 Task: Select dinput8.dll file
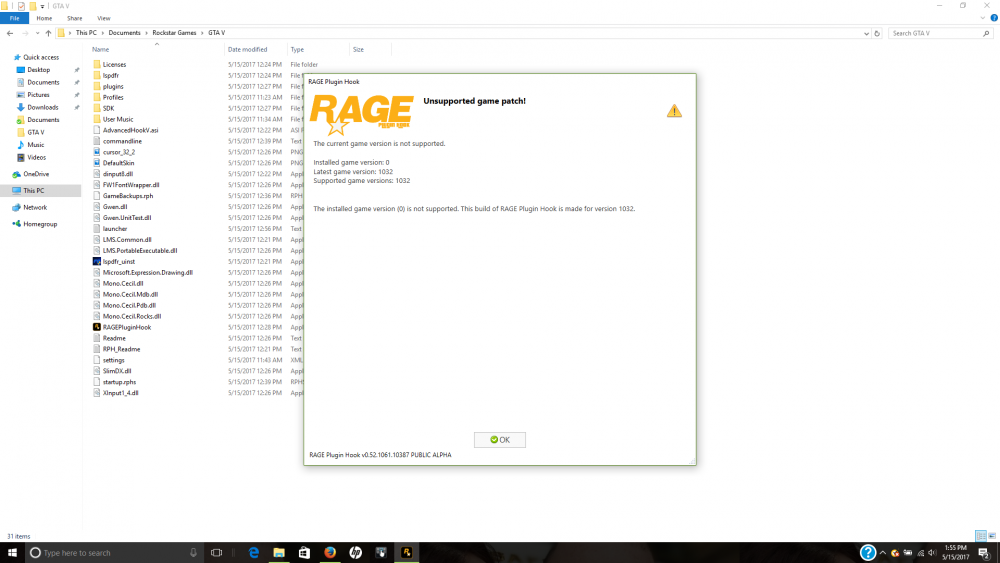tap(117, 174)
